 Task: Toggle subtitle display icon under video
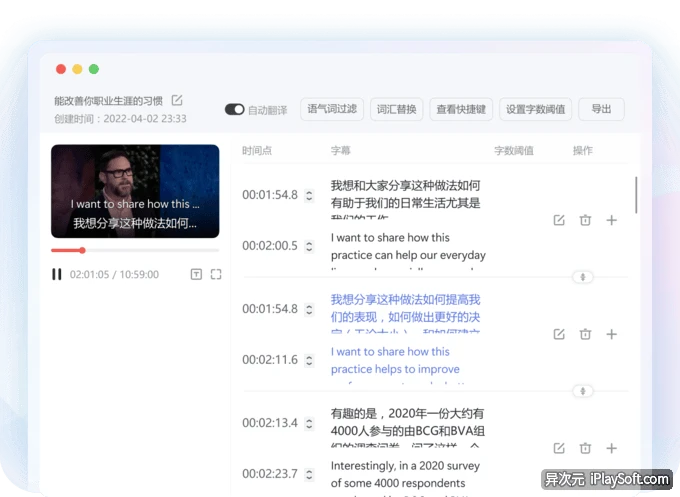pos(196,274)
